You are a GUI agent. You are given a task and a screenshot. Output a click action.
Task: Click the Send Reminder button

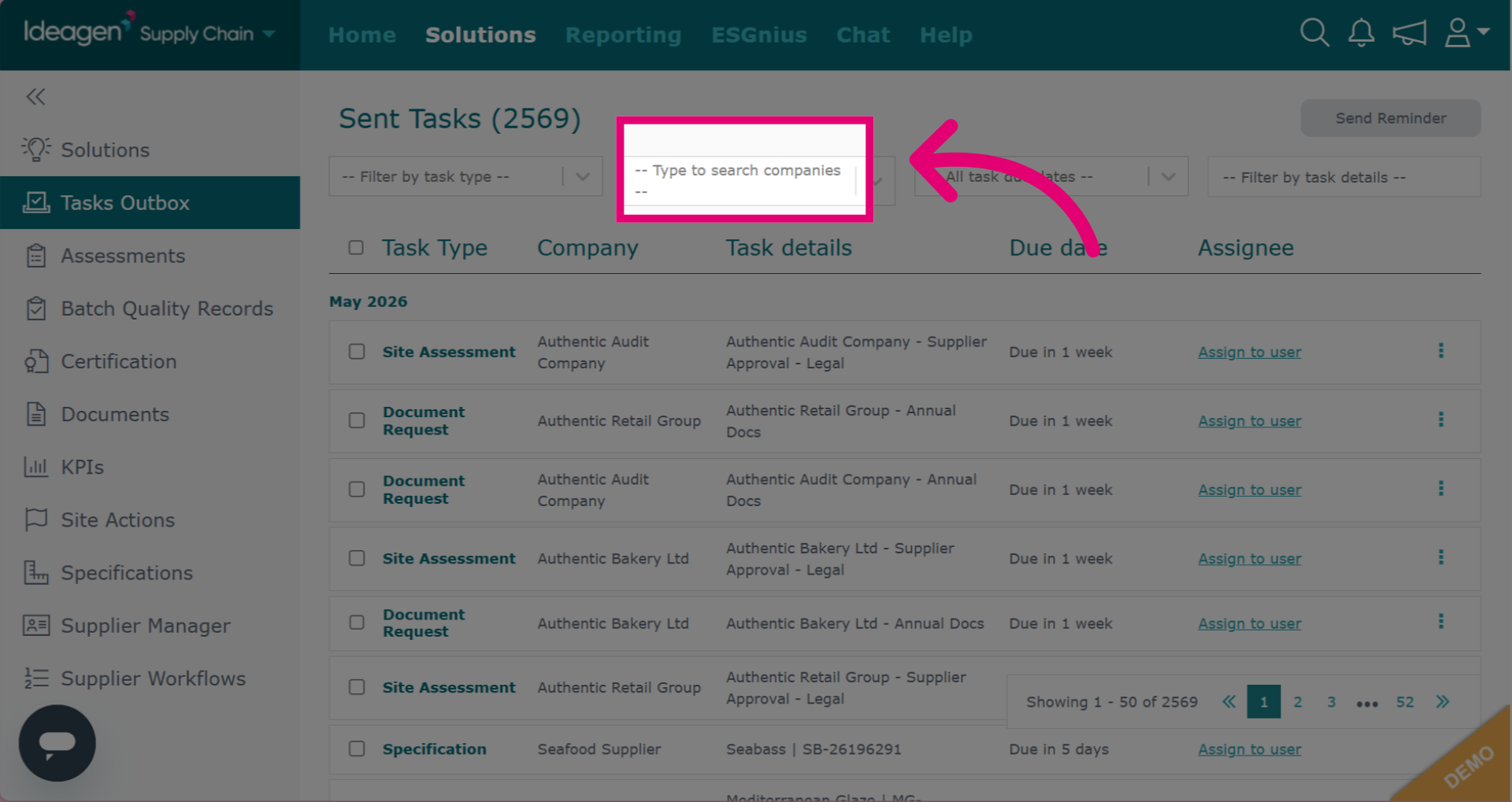pos(1391,118)
